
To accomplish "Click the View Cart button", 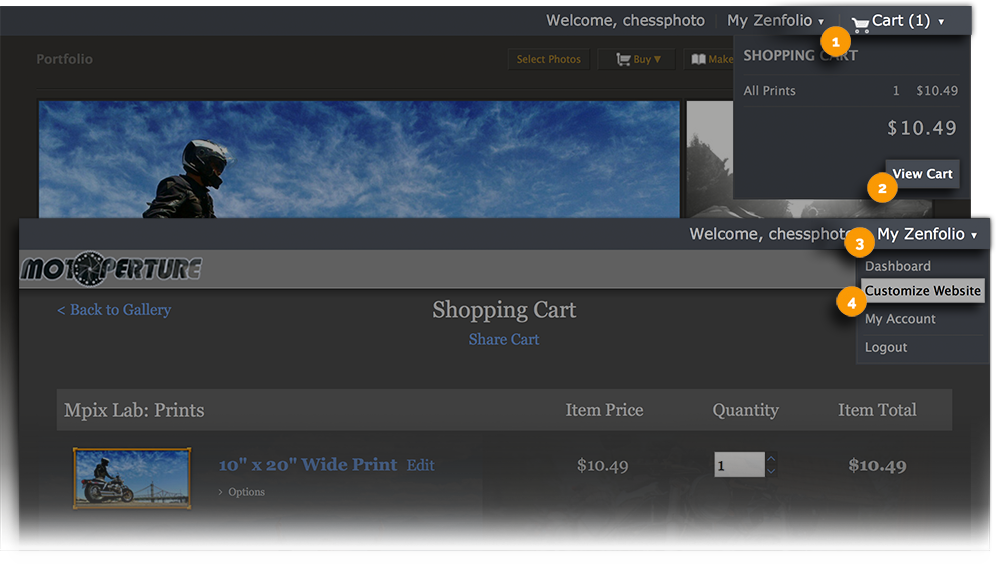I will 922,173.
